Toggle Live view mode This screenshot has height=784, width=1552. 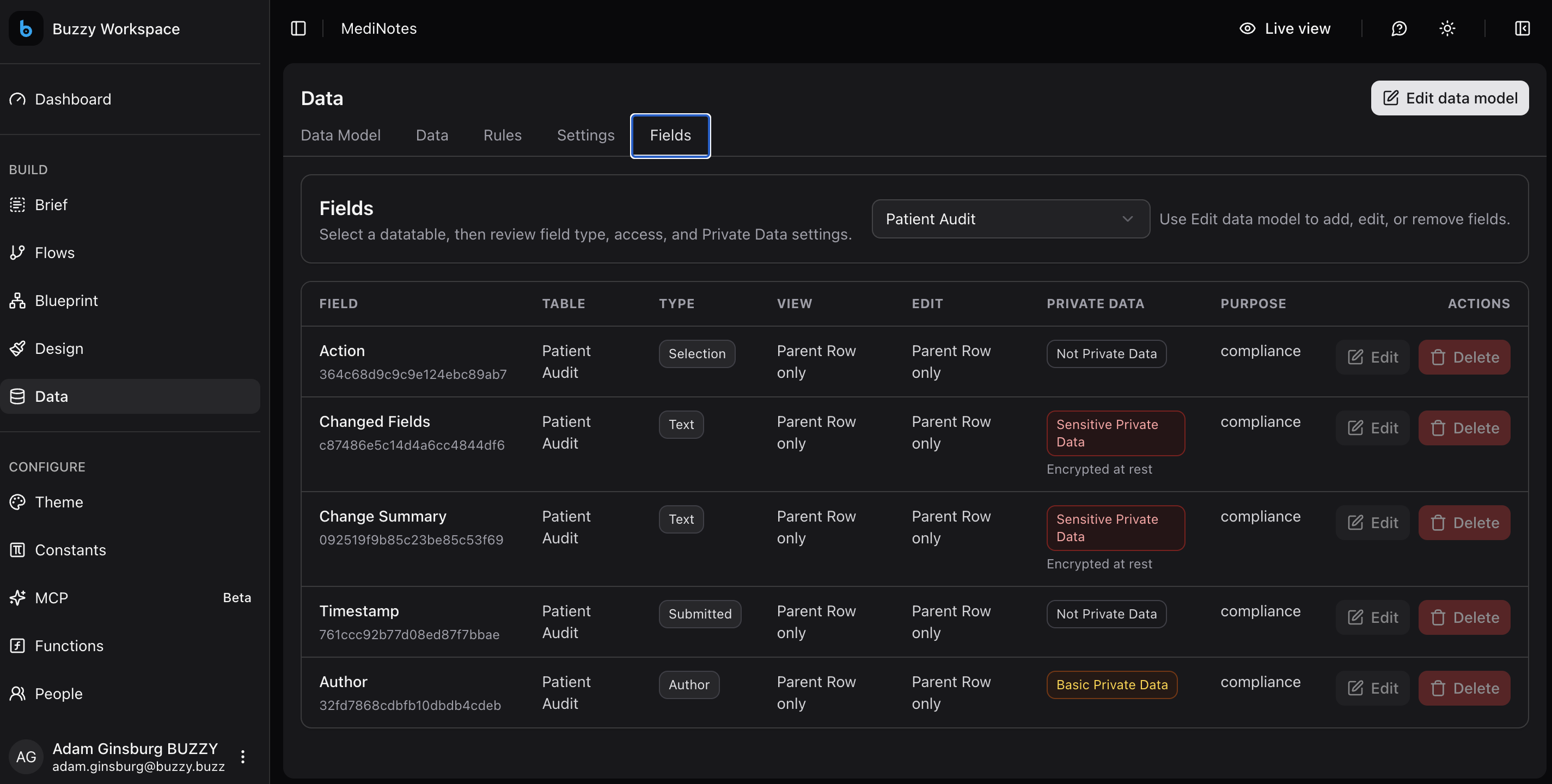pyautogui.click(x=1285, y=28)
